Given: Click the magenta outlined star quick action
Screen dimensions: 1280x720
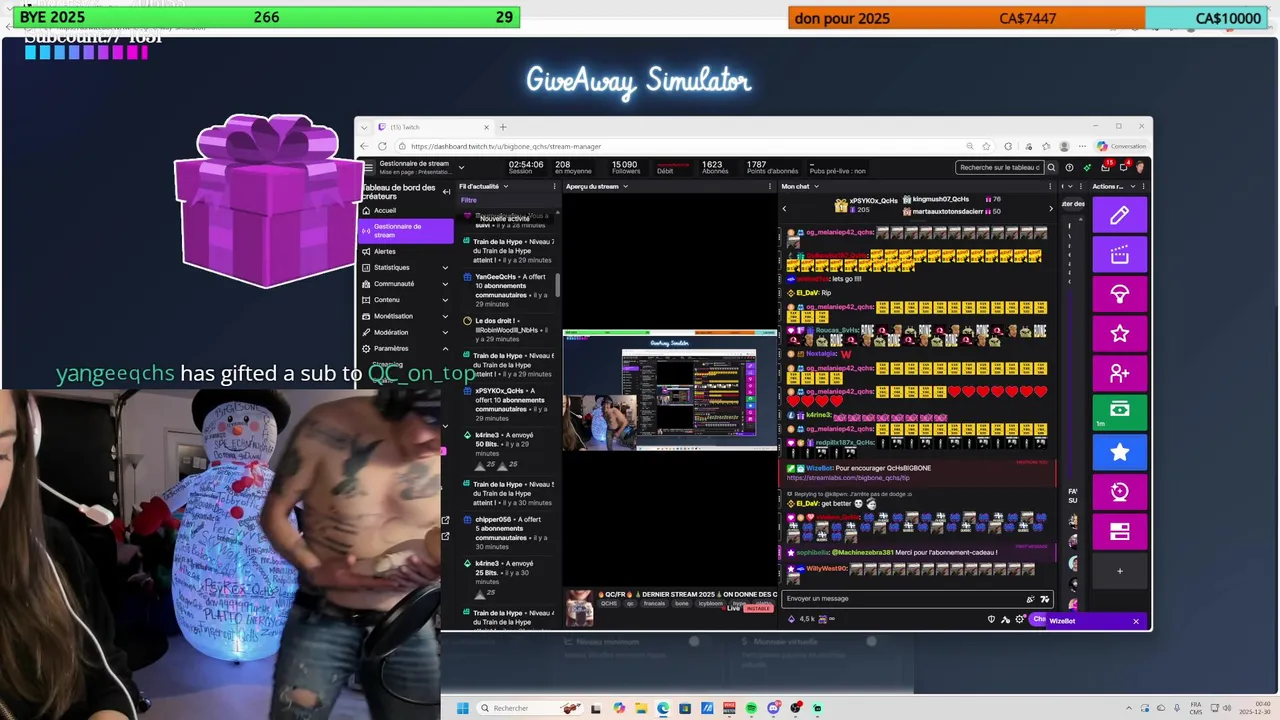Looking at the screenshot, I should pos(1119,333).
